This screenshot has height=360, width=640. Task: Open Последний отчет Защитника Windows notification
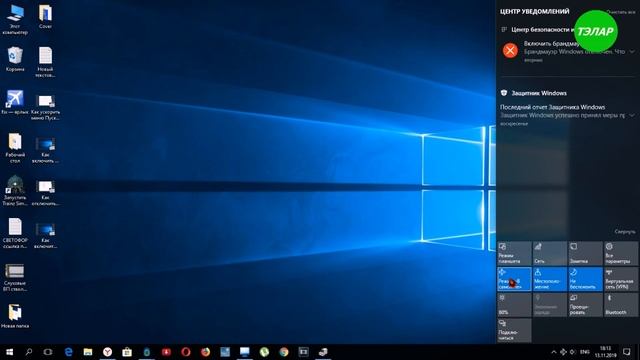click(x=567, y=115)
